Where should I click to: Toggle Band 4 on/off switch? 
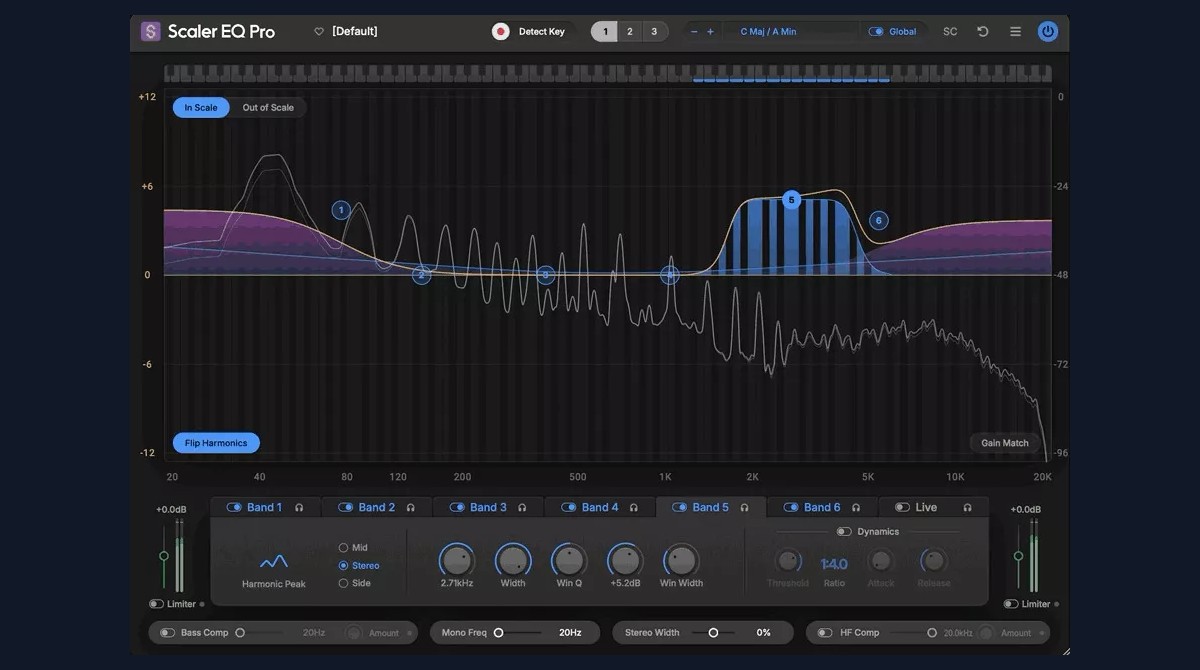coord(568,508)
